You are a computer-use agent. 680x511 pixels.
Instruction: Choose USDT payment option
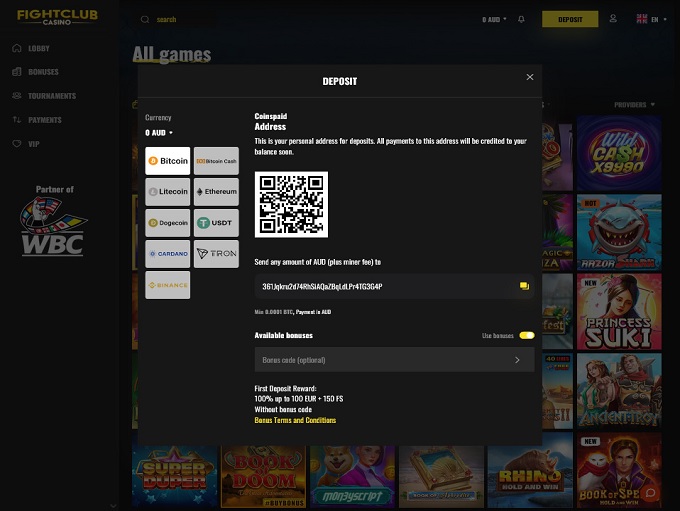pyautogui.click(x=216, y=223)
